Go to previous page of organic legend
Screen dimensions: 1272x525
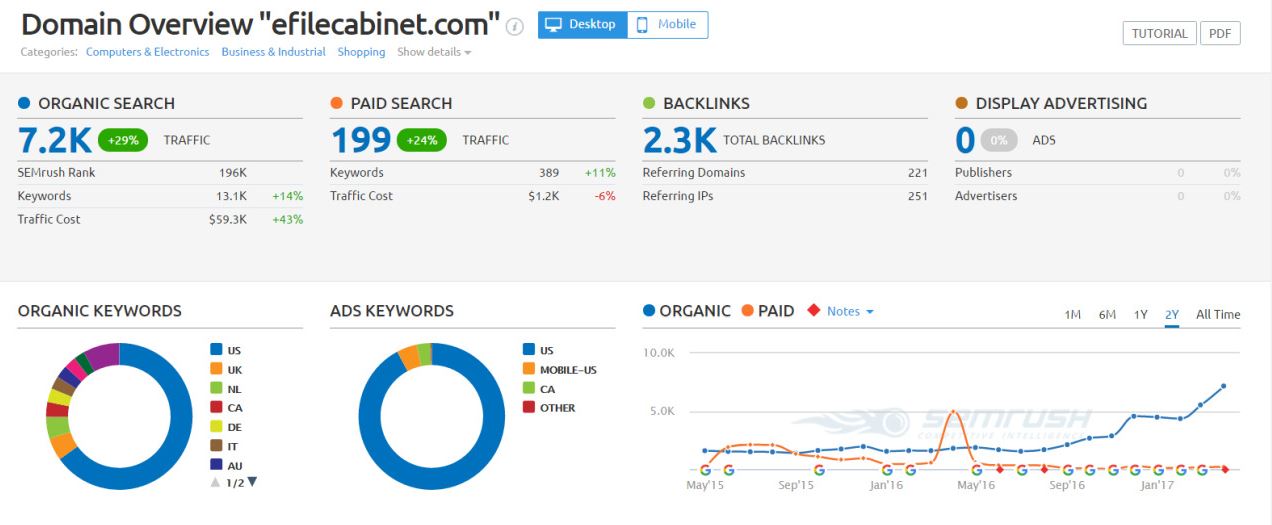[215, 482]
